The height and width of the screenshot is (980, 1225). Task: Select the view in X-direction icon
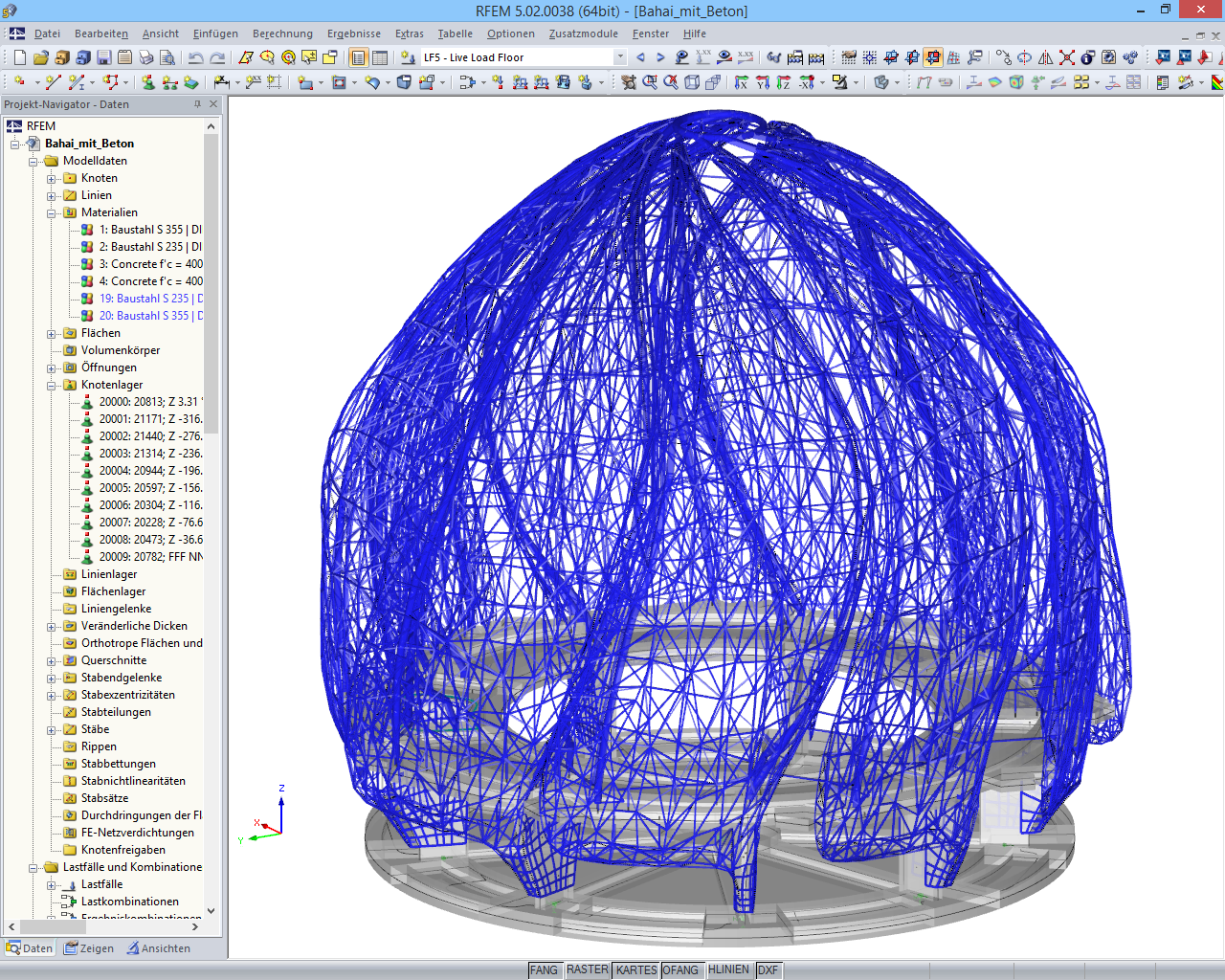(x=742, y=82)
